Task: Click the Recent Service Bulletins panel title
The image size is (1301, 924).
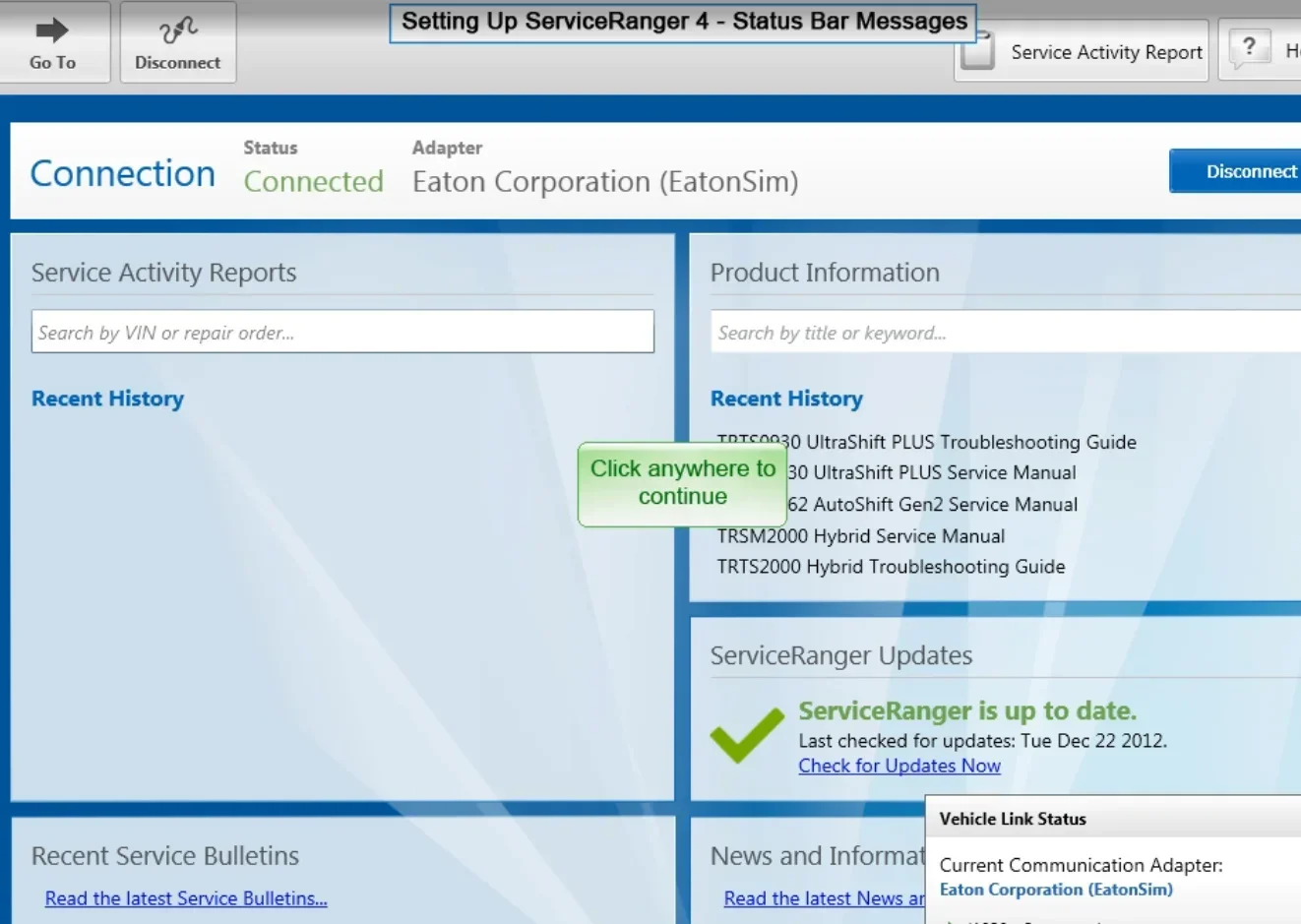Action: pos(165,856)
